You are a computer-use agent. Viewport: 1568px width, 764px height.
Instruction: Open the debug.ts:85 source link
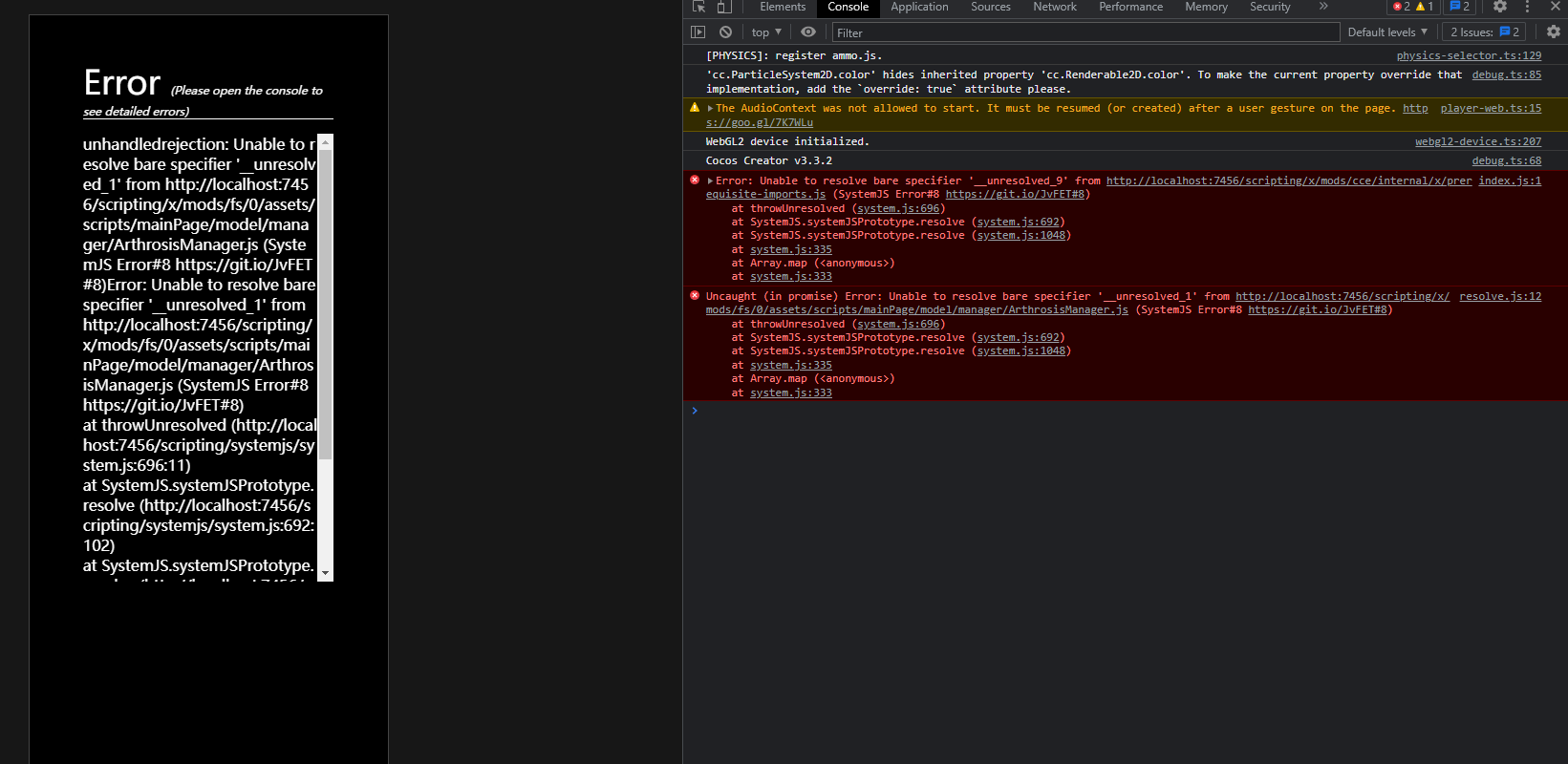tap(1506, 74)
